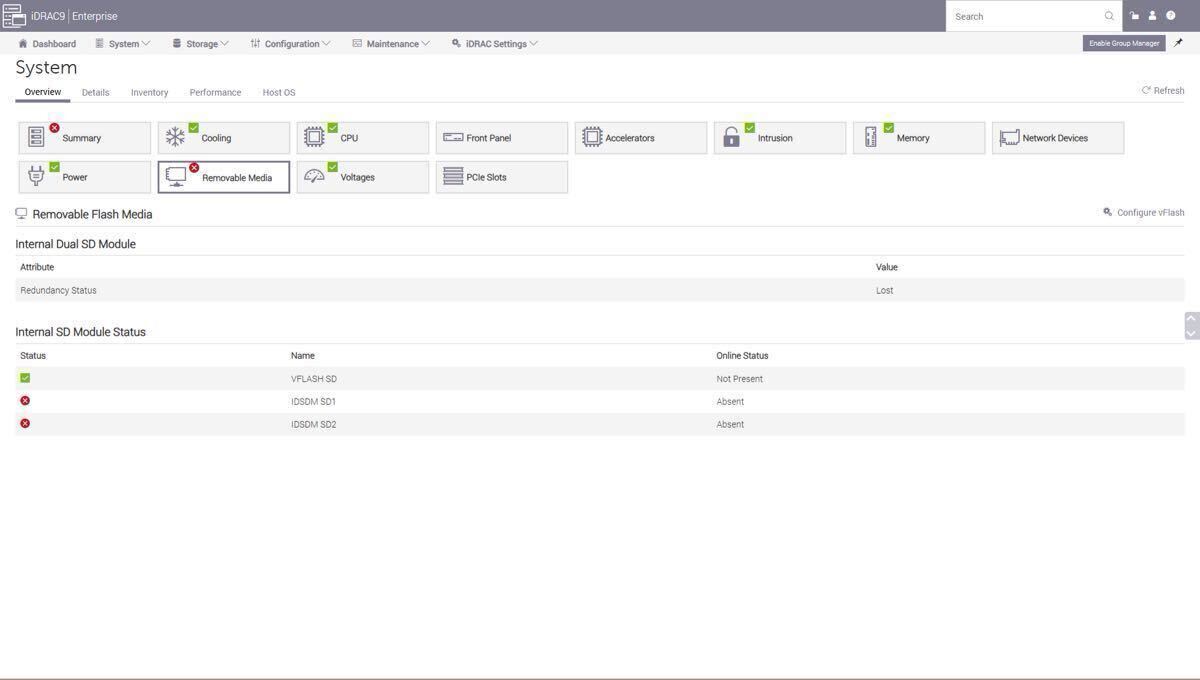Switch to the Details tab
The width and height of the screenshot is (1200, 680).
[96, 92]
